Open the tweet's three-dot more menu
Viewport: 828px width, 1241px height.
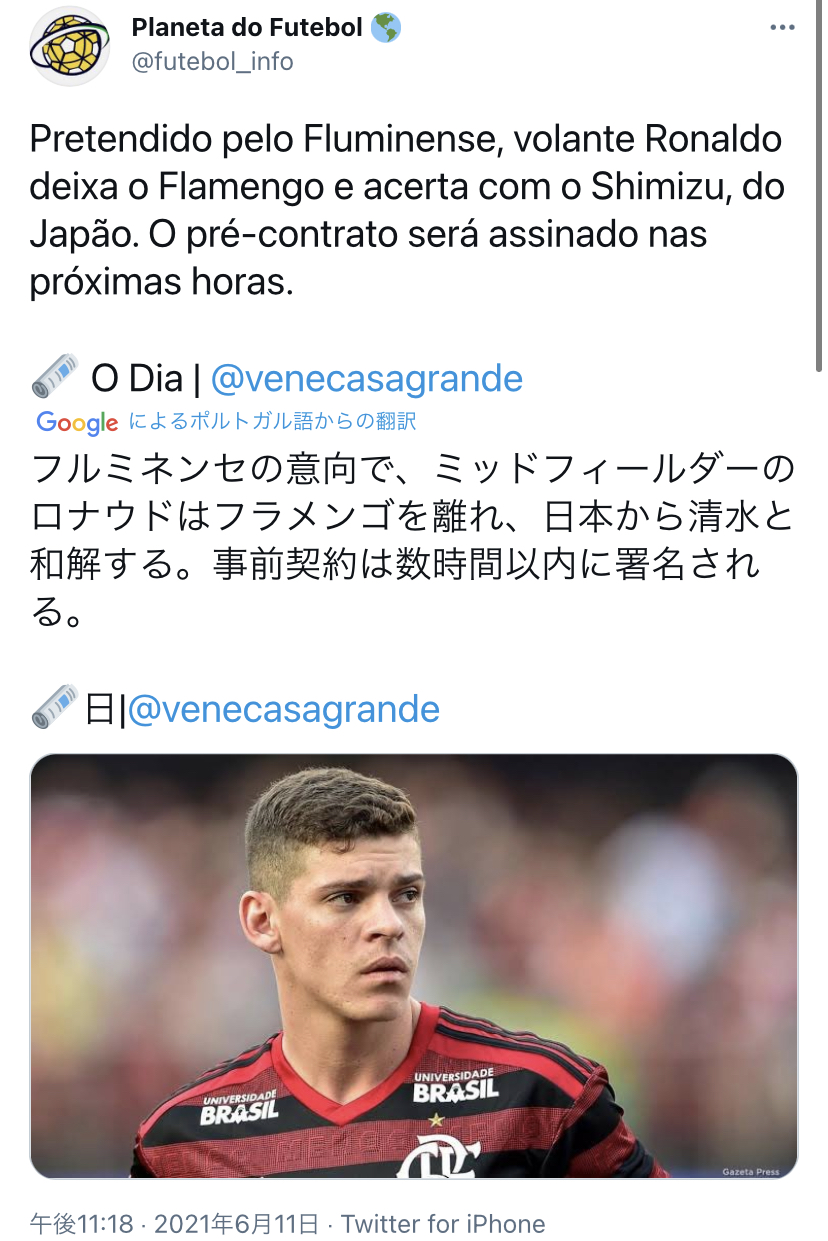pyautogui.click(x=781, y=28)
